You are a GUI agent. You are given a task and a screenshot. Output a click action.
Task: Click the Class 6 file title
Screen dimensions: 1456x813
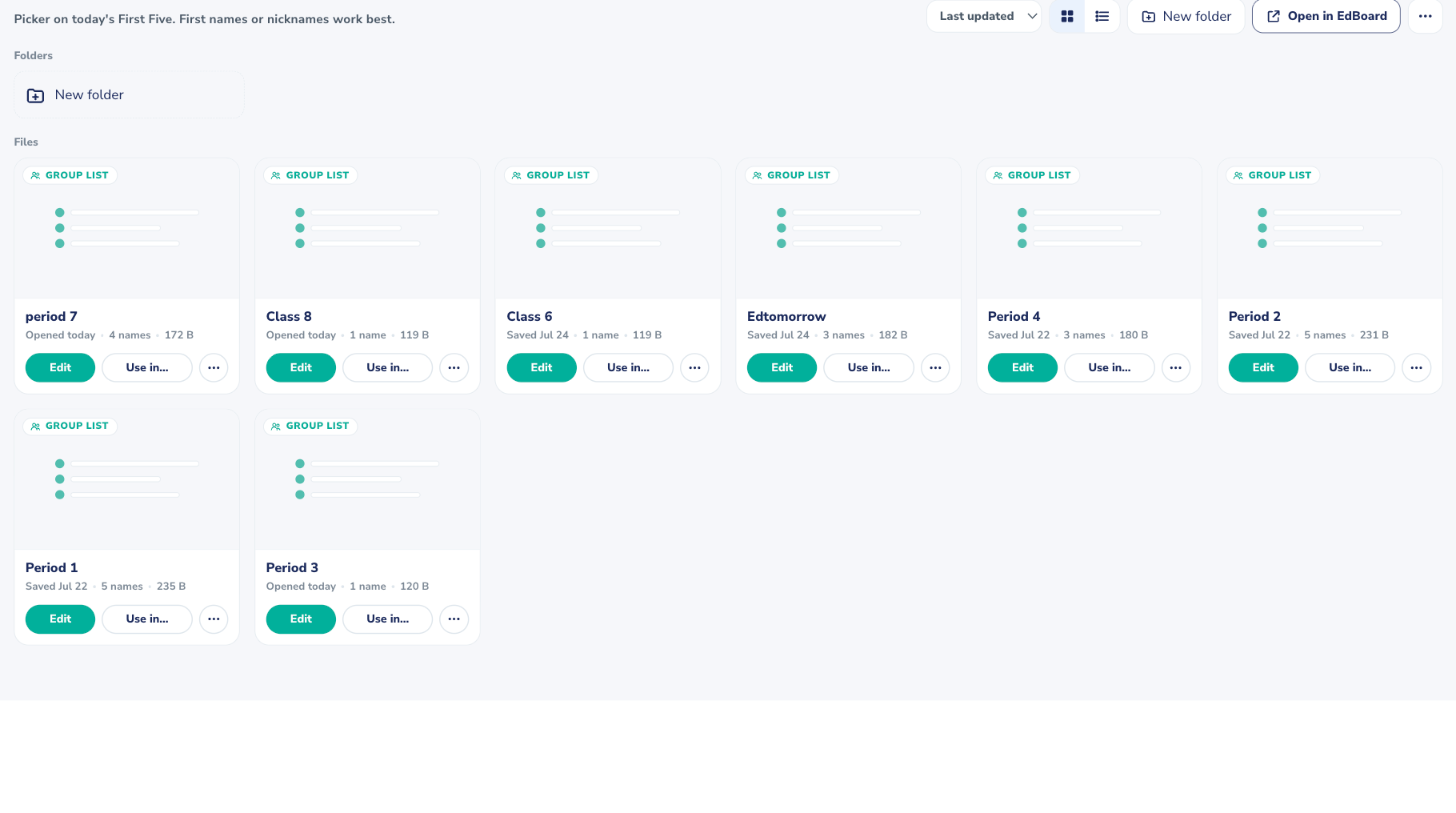tap(529, 317)
